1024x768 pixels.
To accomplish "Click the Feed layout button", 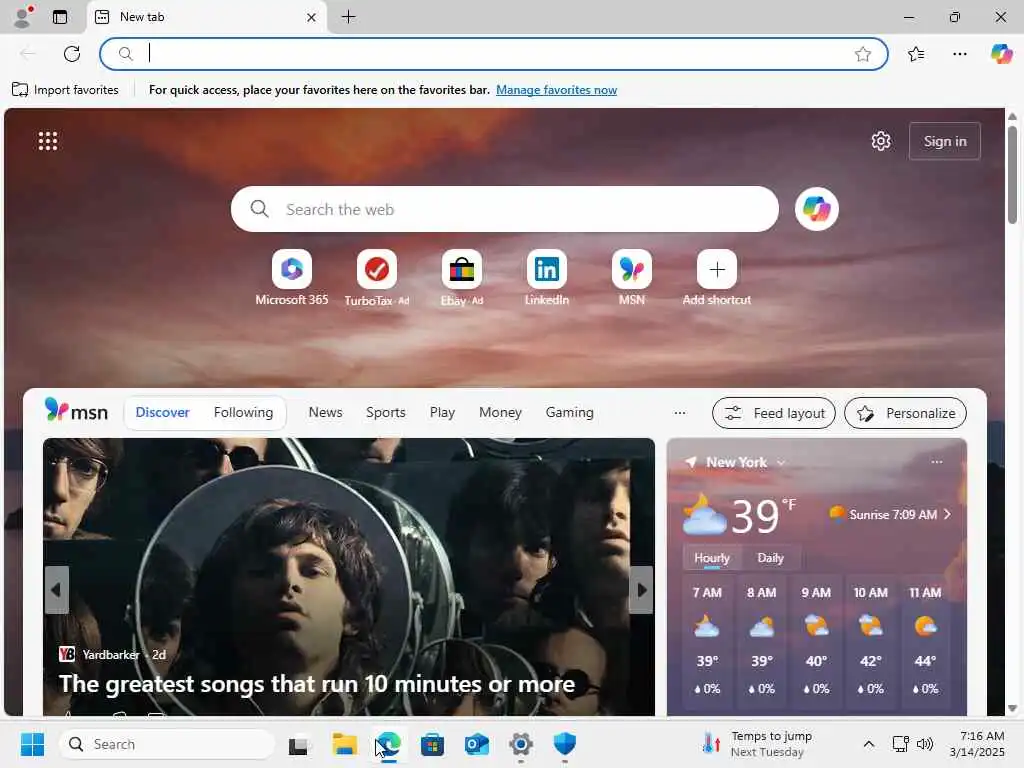I will tap(774, 413).
